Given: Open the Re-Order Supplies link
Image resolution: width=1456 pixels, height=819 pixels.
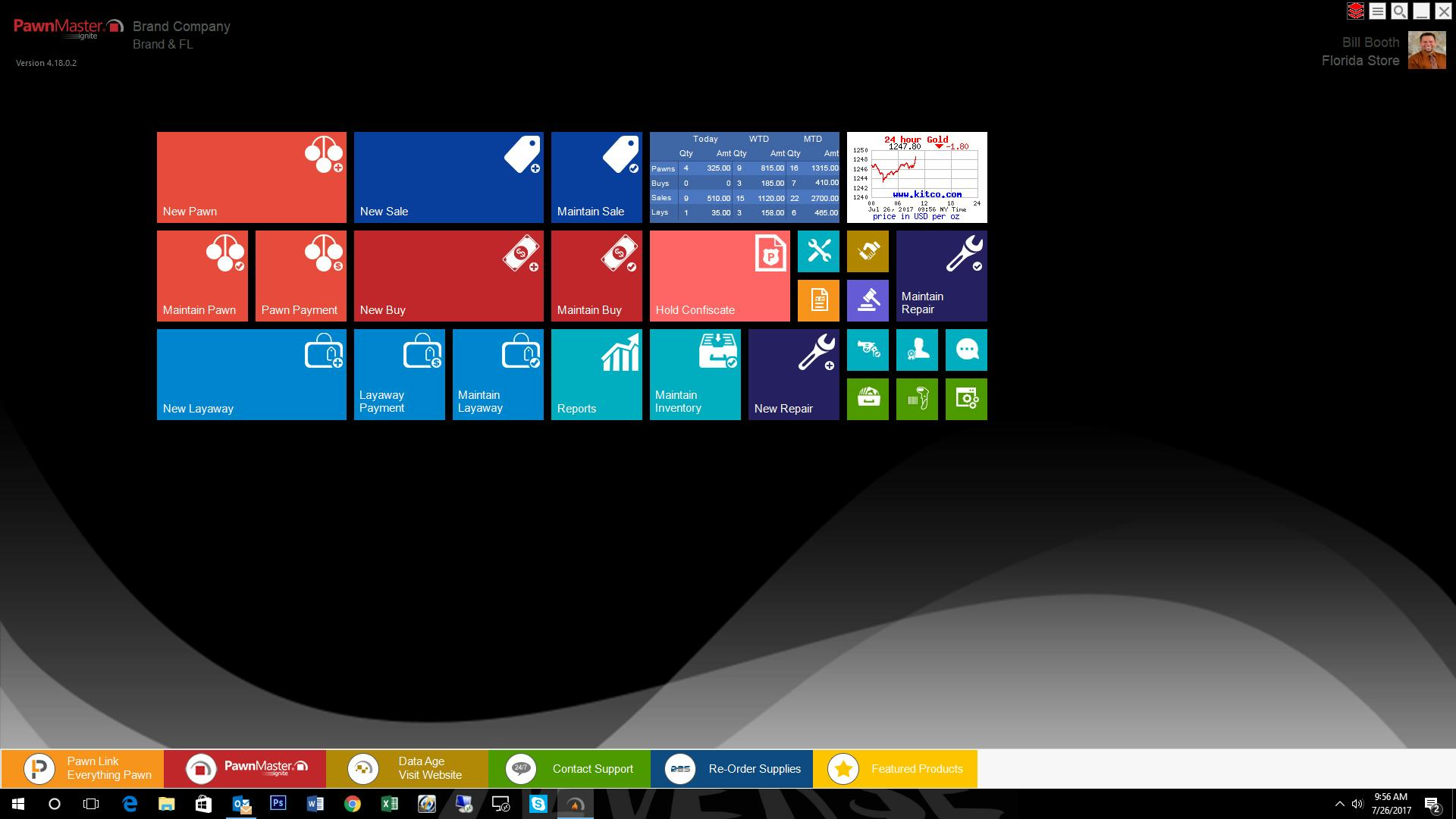Looking at the screenshot, I should [x=732, y=769].
